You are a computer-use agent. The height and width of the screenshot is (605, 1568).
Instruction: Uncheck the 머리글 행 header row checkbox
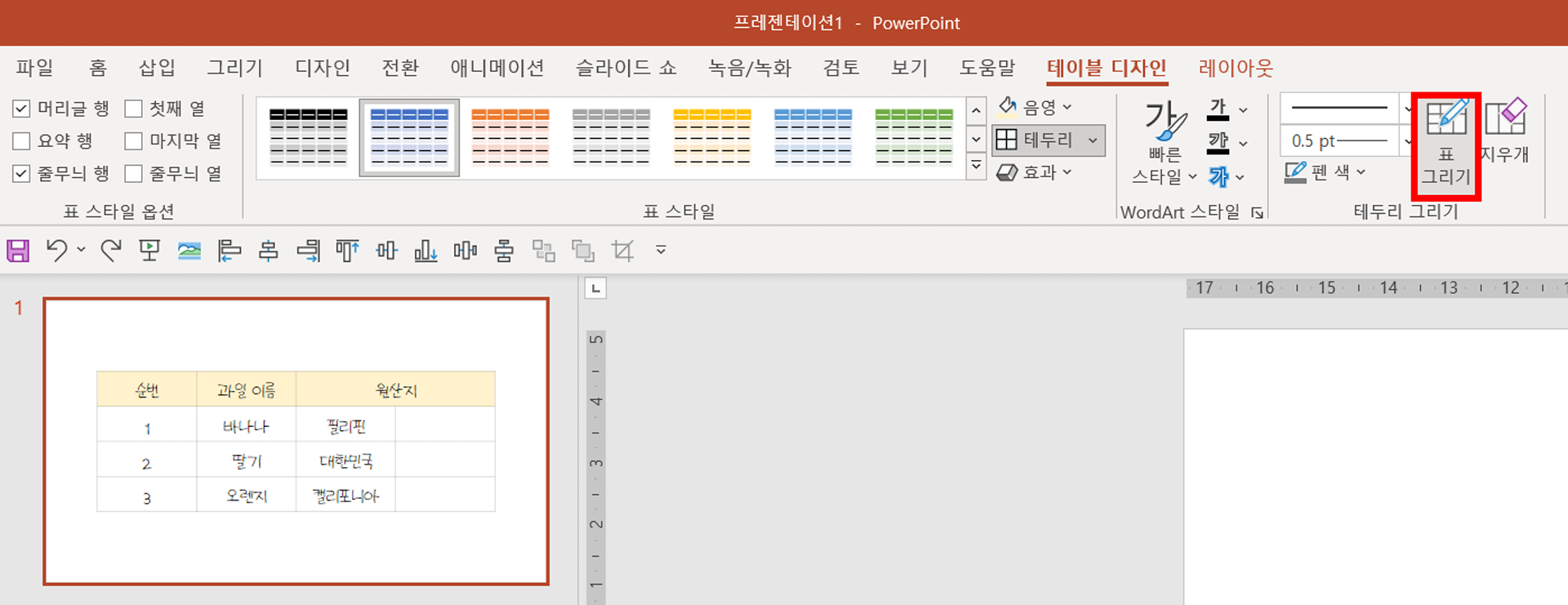(x=21, y=108)
